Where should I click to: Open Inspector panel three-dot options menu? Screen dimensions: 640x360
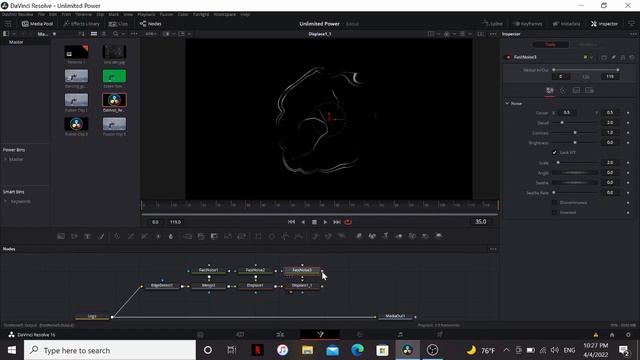pyautogui.click(x=633, y=34)
